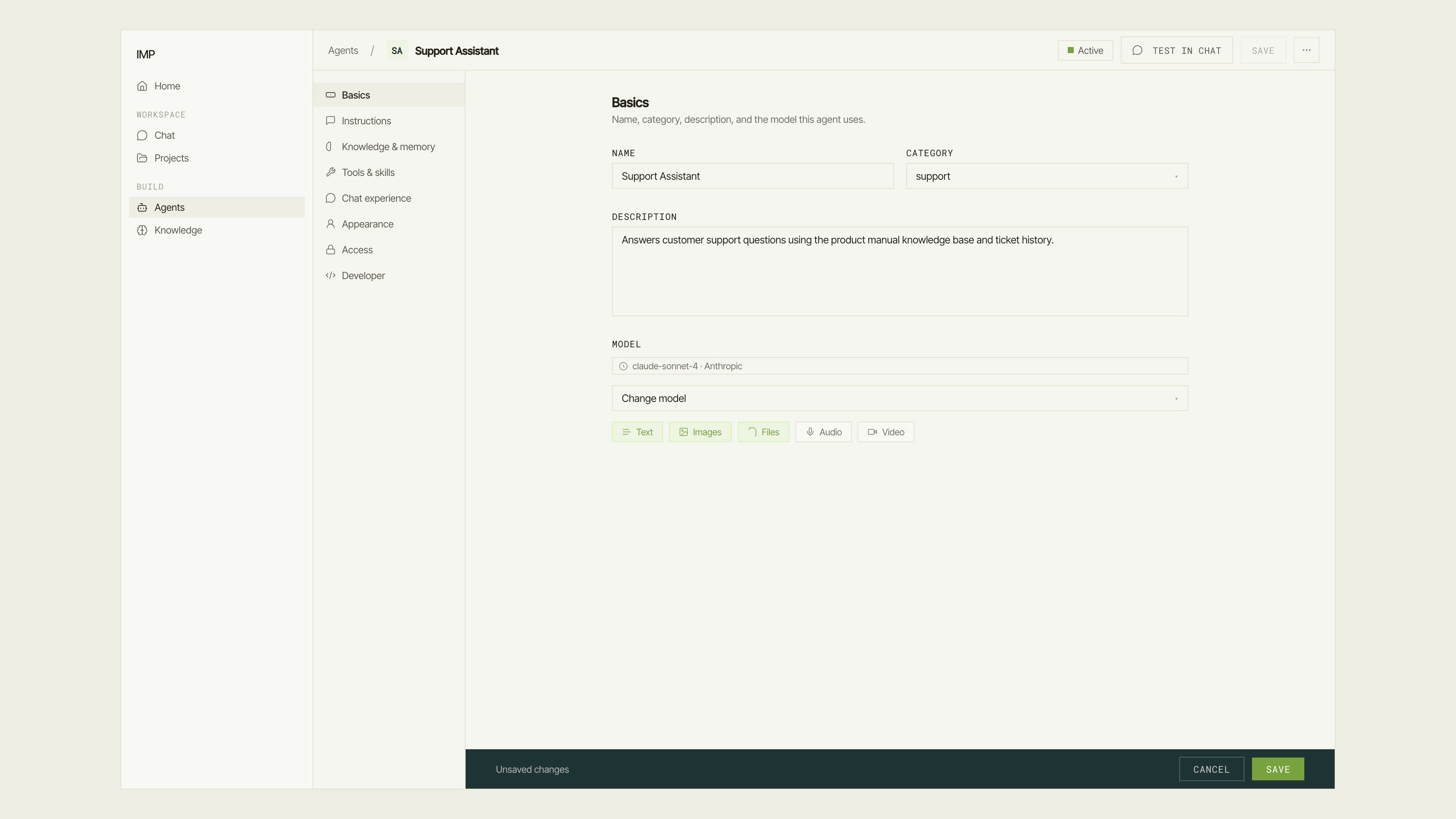Screen dimensions: 1456x819
Task: Click the Knowledge brain icon
Action: [142, 230]
